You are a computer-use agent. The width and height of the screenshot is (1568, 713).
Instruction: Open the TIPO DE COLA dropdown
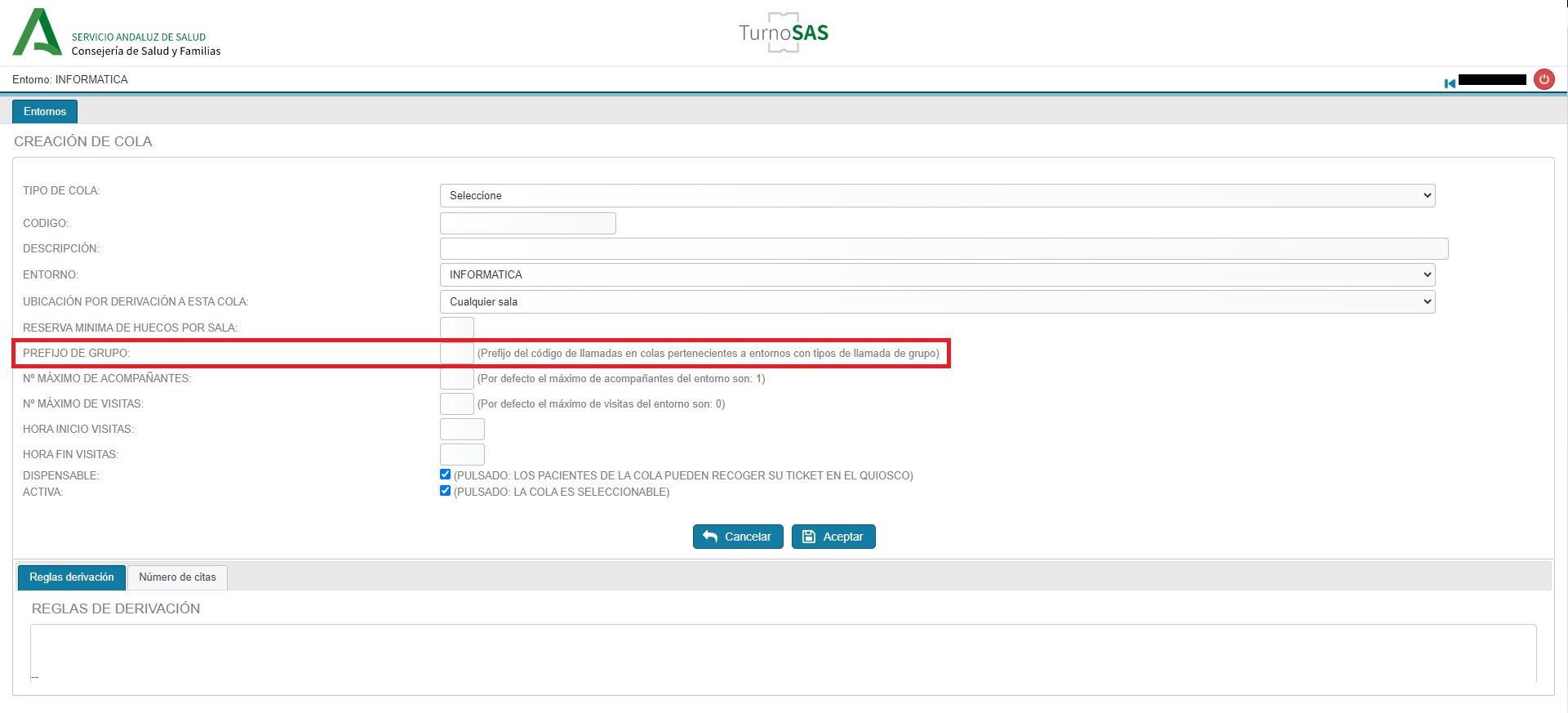coord(937,195)
